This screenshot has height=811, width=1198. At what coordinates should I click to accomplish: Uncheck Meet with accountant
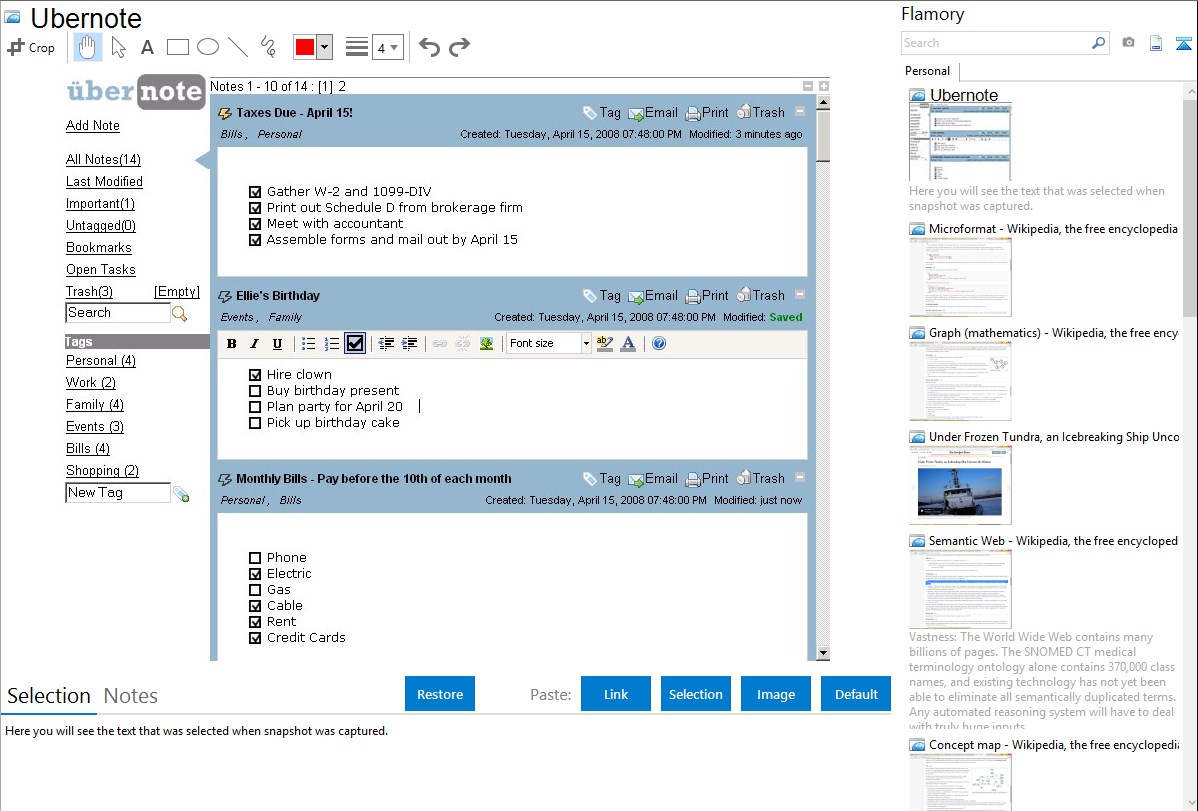[255, 224]
